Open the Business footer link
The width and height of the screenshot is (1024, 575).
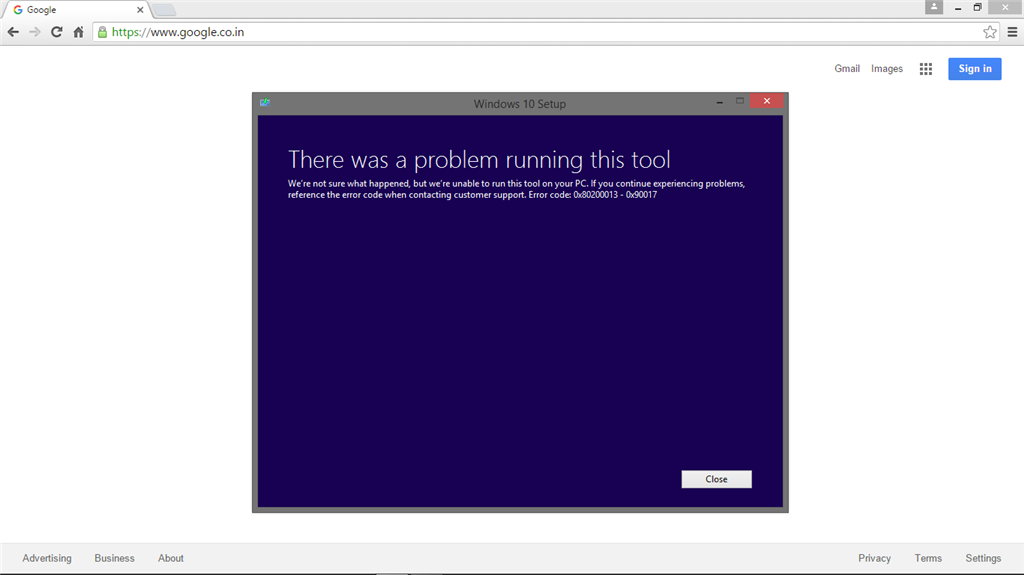point(114,558)
